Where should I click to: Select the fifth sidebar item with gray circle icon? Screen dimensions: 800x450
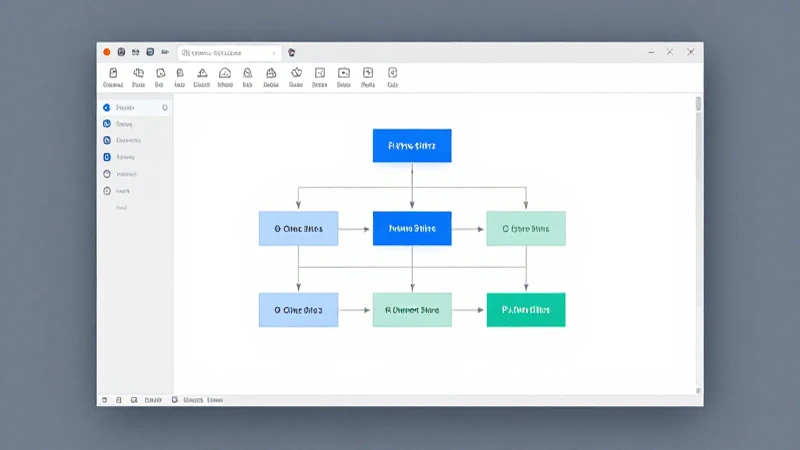click(135, 174)
